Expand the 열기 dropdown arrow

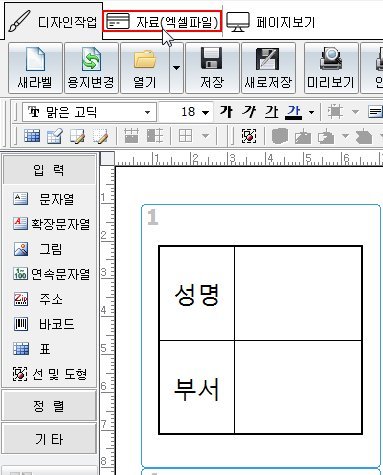tap(176, 68)
